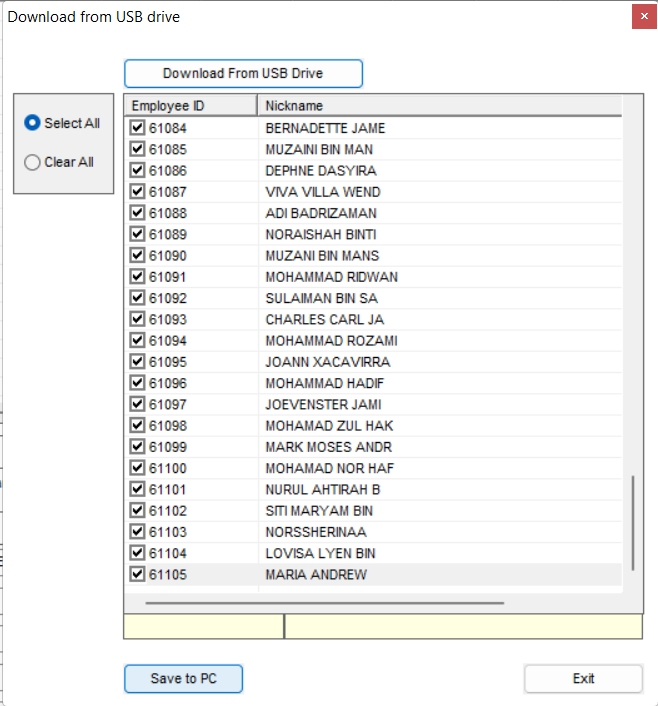Sort by the Employee ID column header

click(x=190, y=106)
